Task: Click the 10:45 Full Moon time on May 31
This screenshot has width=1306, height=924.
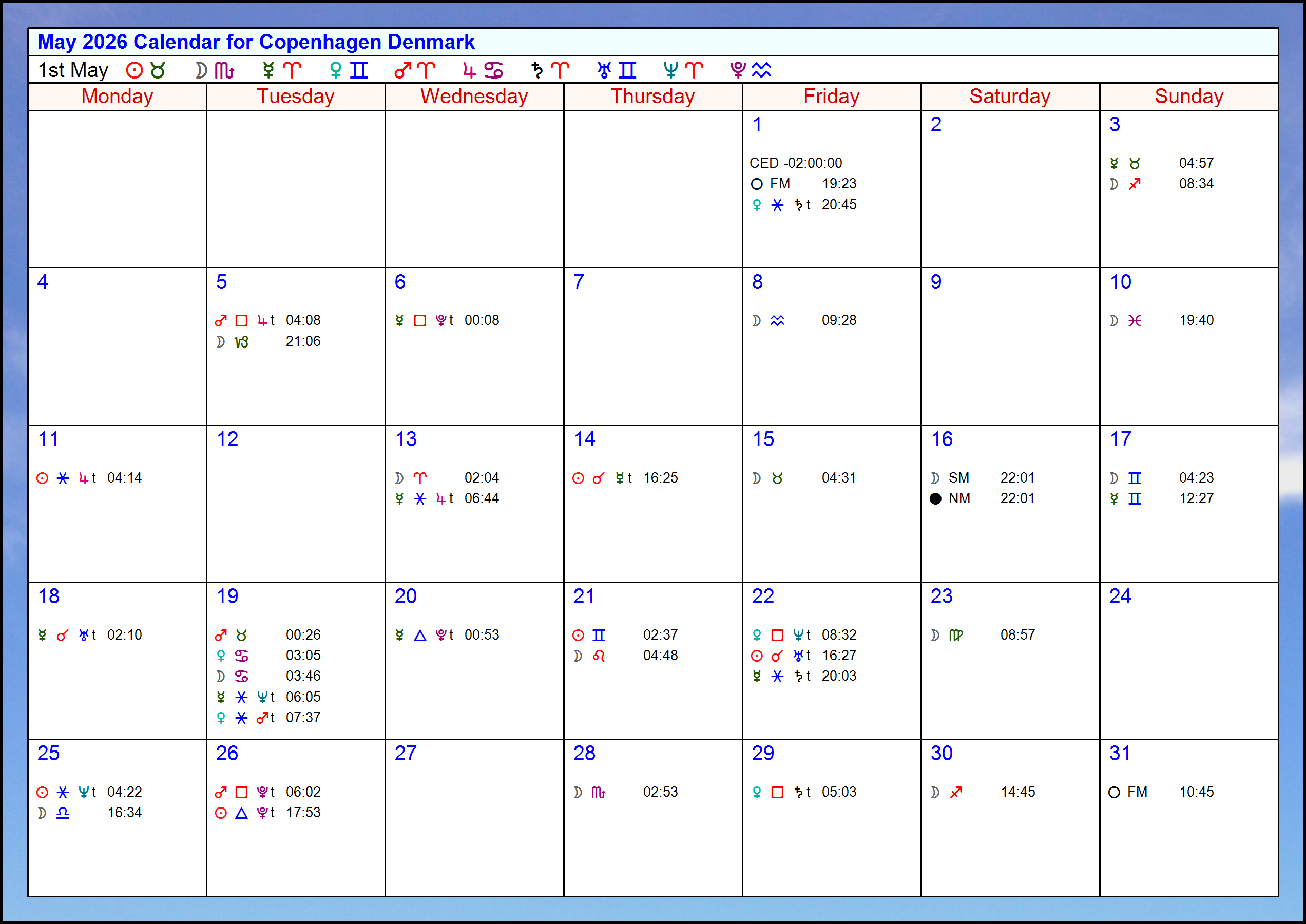Action: (1196, 792)
